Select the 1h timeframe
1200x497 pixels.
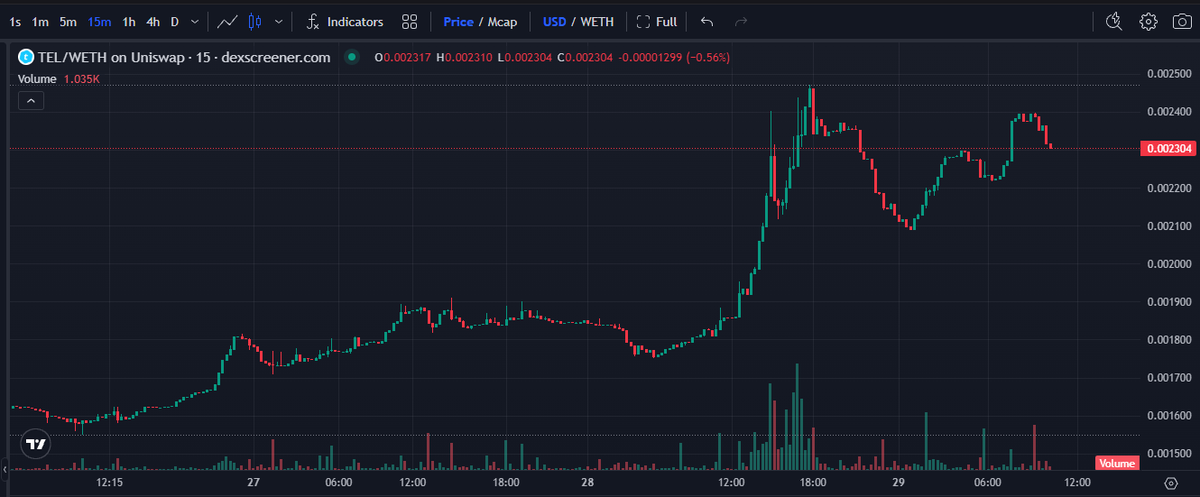pyautogui.click(x=129, y=21)
